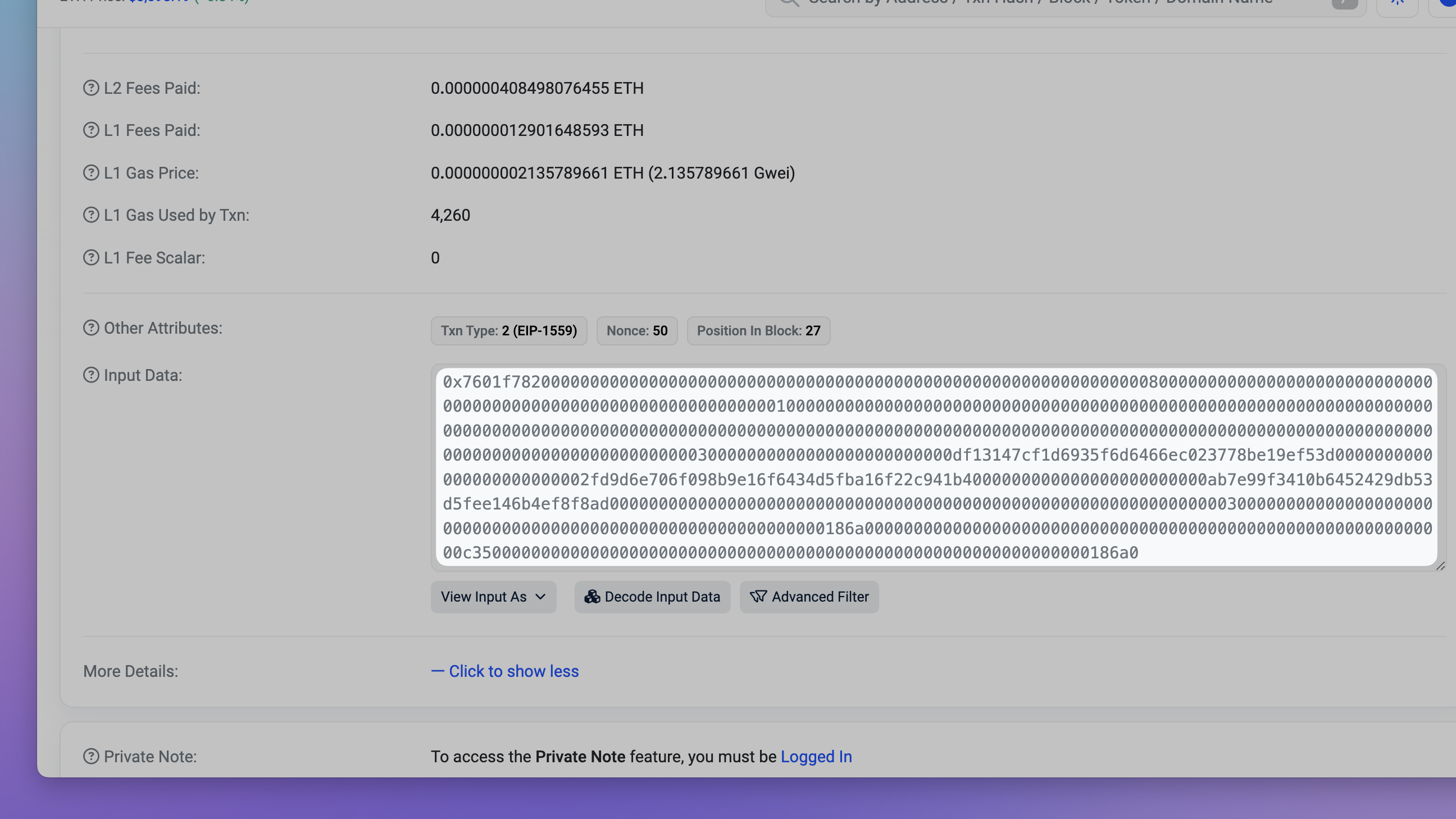Click the L1 Fee Scalar help icon
Viewport: 1456px width, 819px height.
click(x=91, y=258)
